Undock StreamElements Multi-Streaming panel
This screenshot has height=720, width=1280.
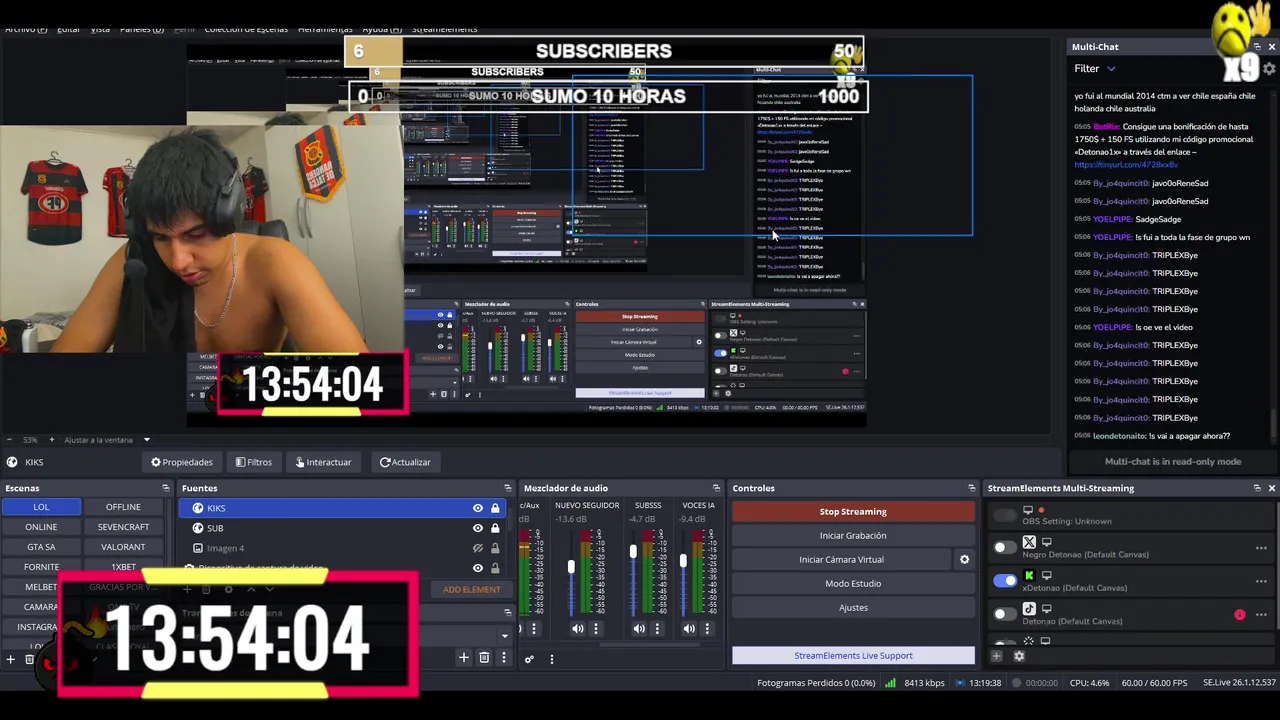[x=1257, y=488]
